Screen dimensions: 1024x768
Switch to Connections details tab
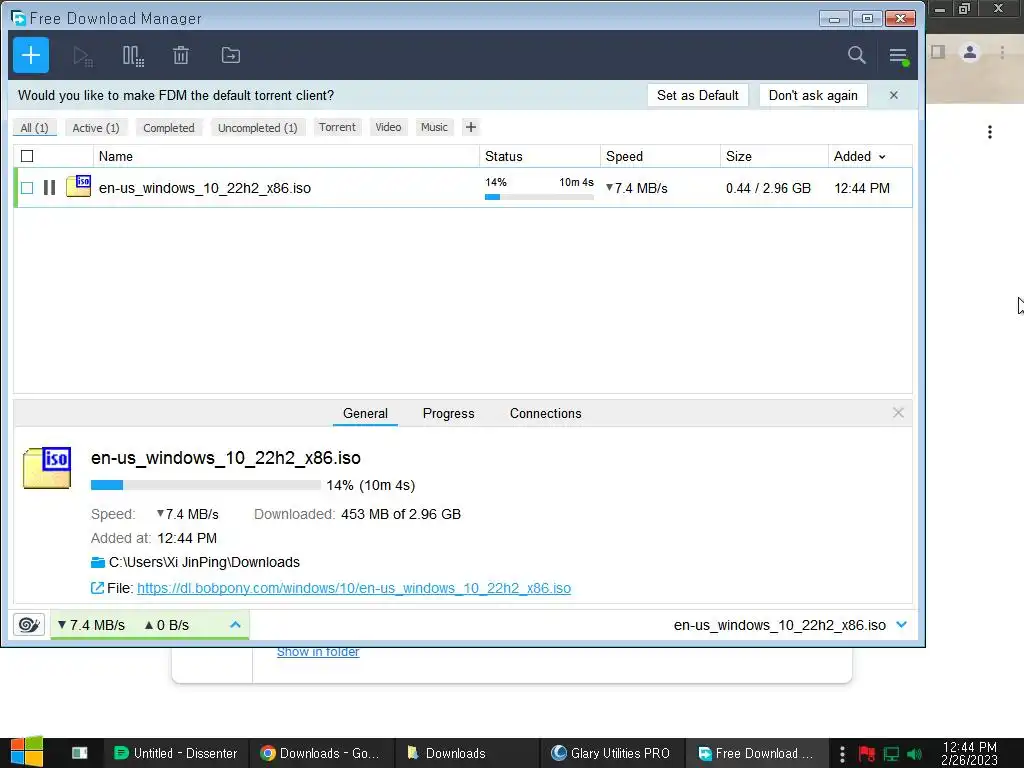545,413
